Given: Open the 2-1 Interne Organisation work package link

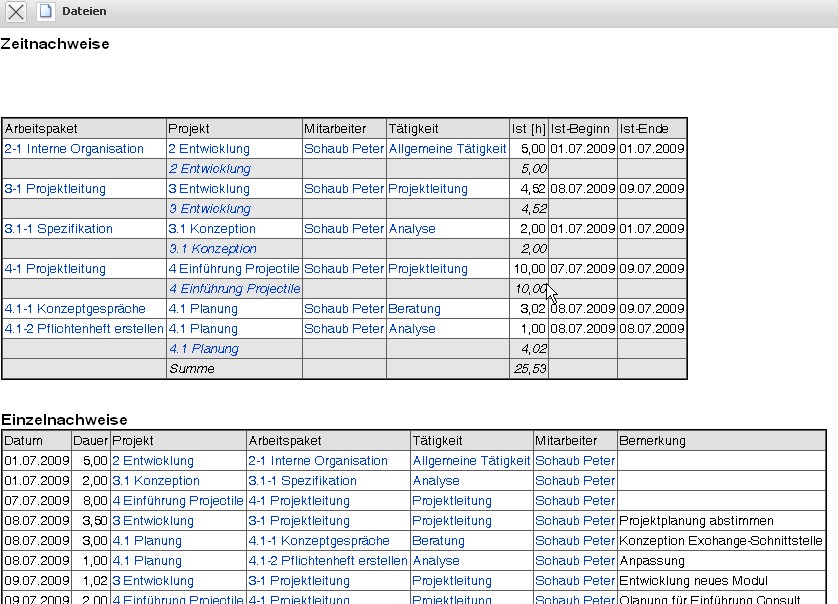Looking at the screenshot, I should click(x=74, y=149).
